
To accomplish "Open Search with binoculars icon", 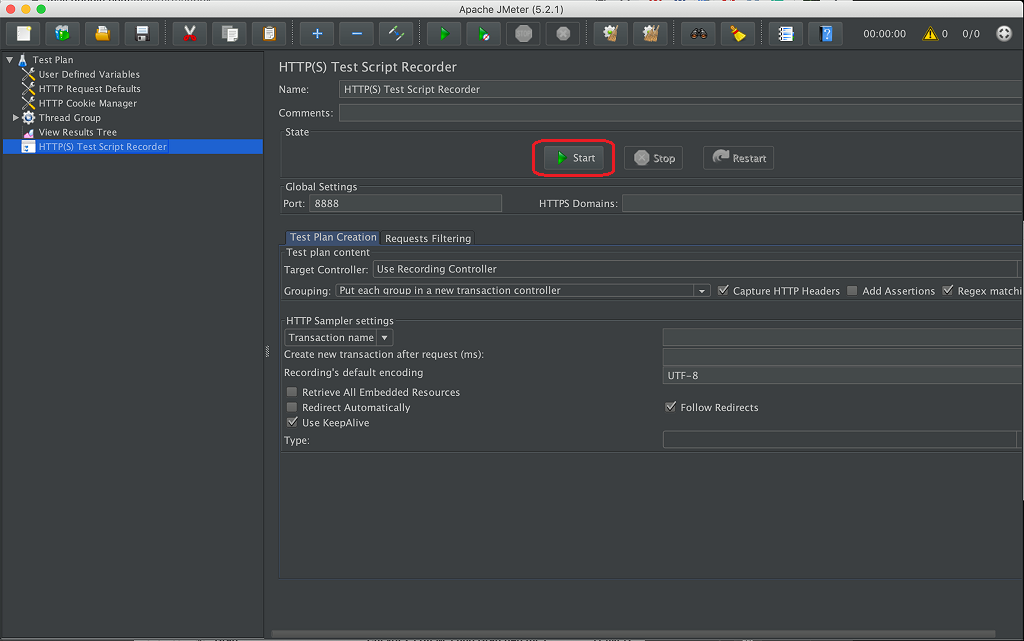I will pyautogui.click(x=699, y=34).
